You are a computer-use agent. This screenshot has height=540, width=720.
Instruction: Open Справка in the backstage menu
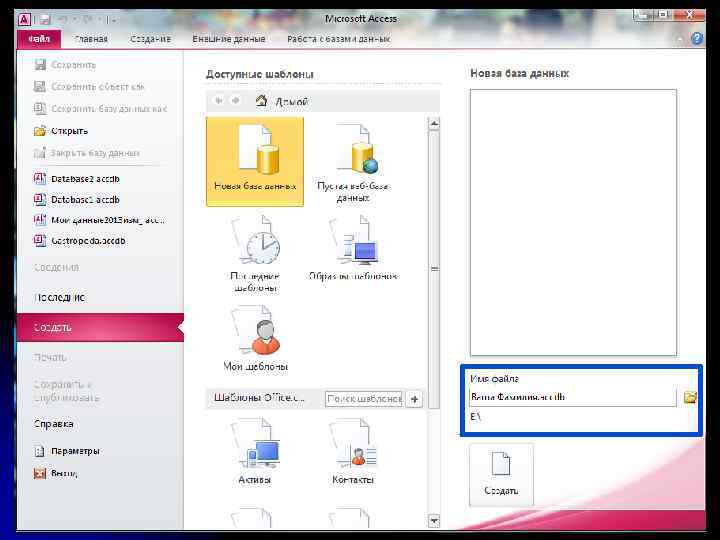coord(53,424)
